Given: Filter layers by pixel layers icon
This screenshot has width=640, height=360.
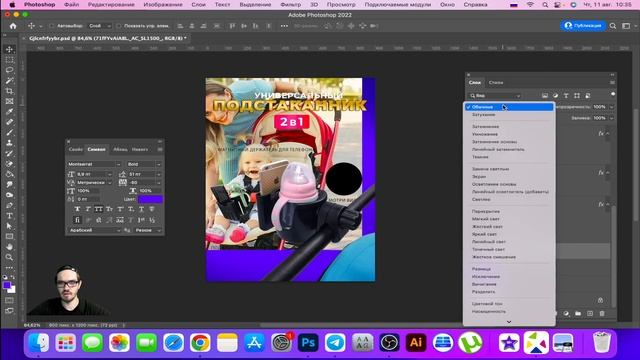Looking at the screenshot, I should (544, 96).
